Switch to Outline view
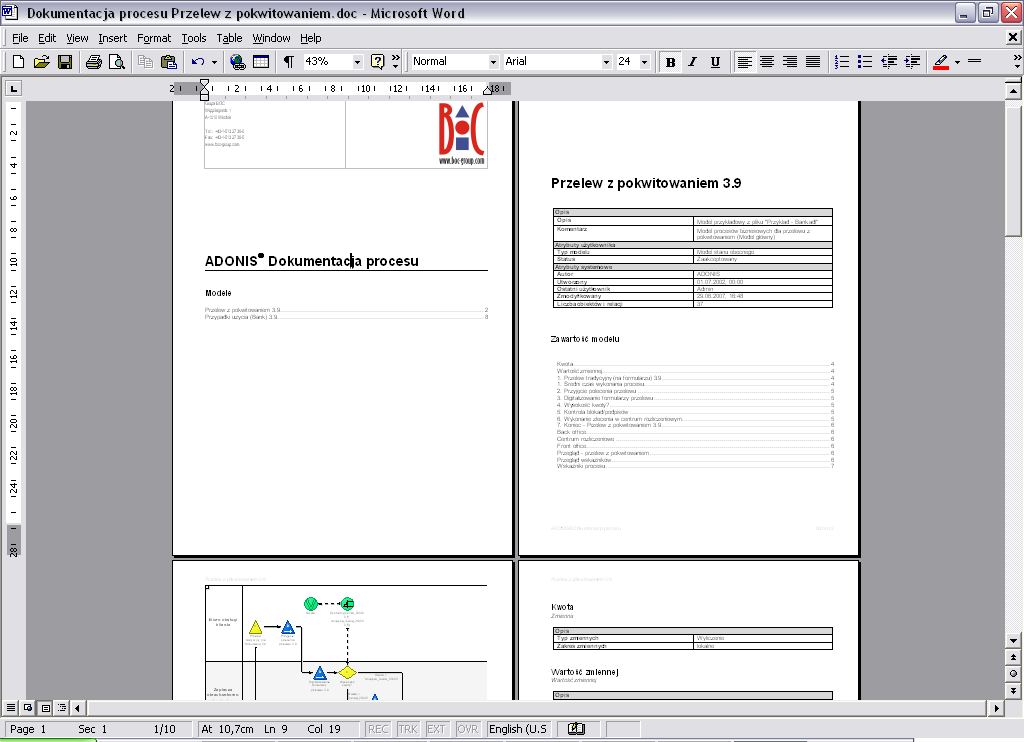Image resolution: width=1024 pixels, height=742 pixels. point(62,707)
